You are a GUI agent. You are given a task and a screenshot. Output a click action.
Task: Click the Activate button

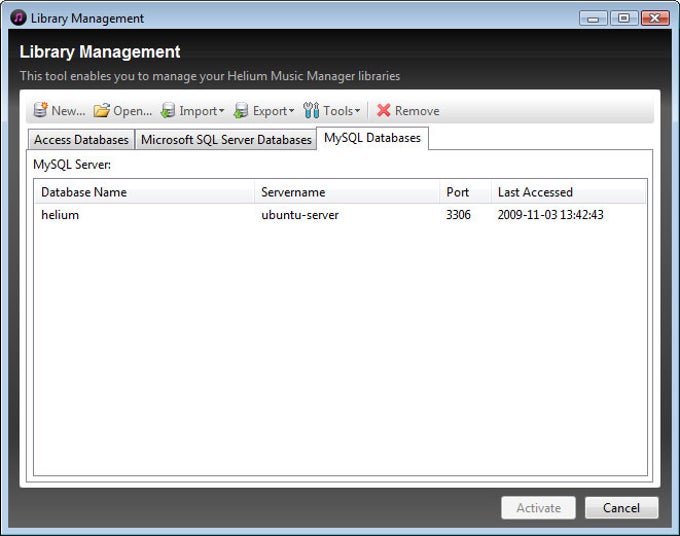(x=538, y=508)
